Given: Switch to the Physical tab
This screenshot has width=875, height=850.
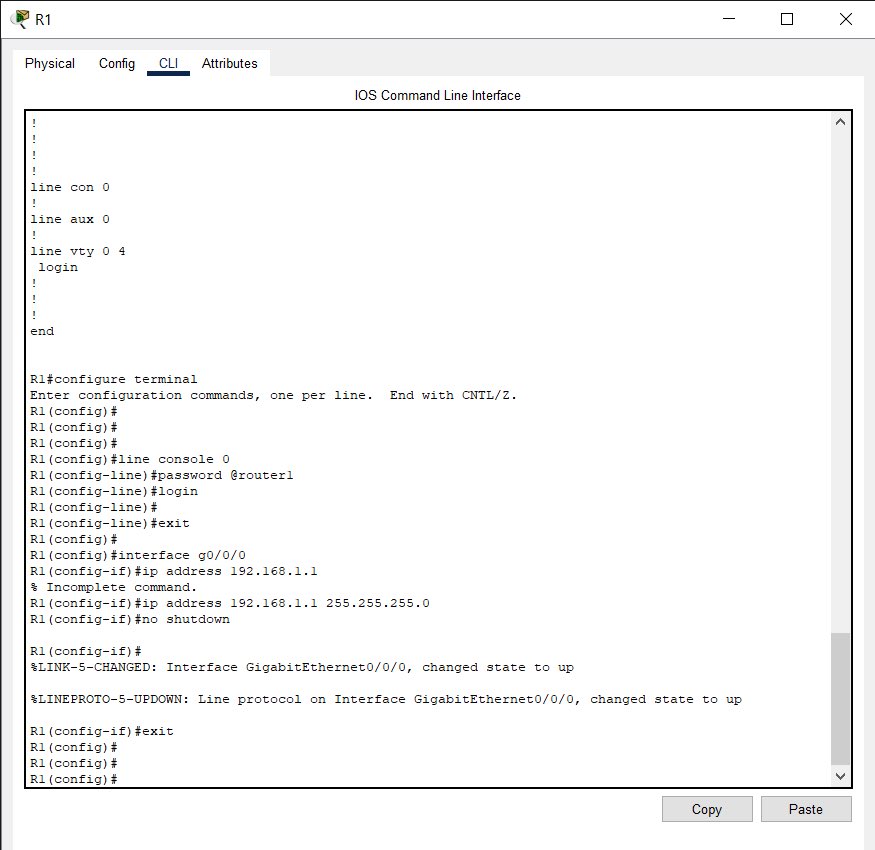Looking at the screenshot, I should coord(50,63).
